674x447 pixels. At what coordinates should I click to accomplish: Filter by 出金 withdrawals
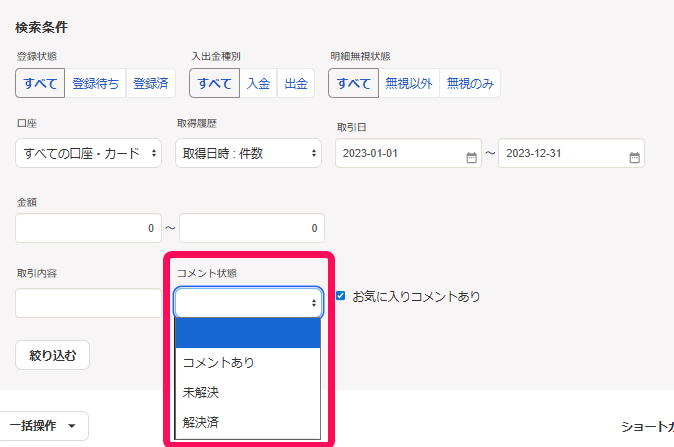(296, 83)
